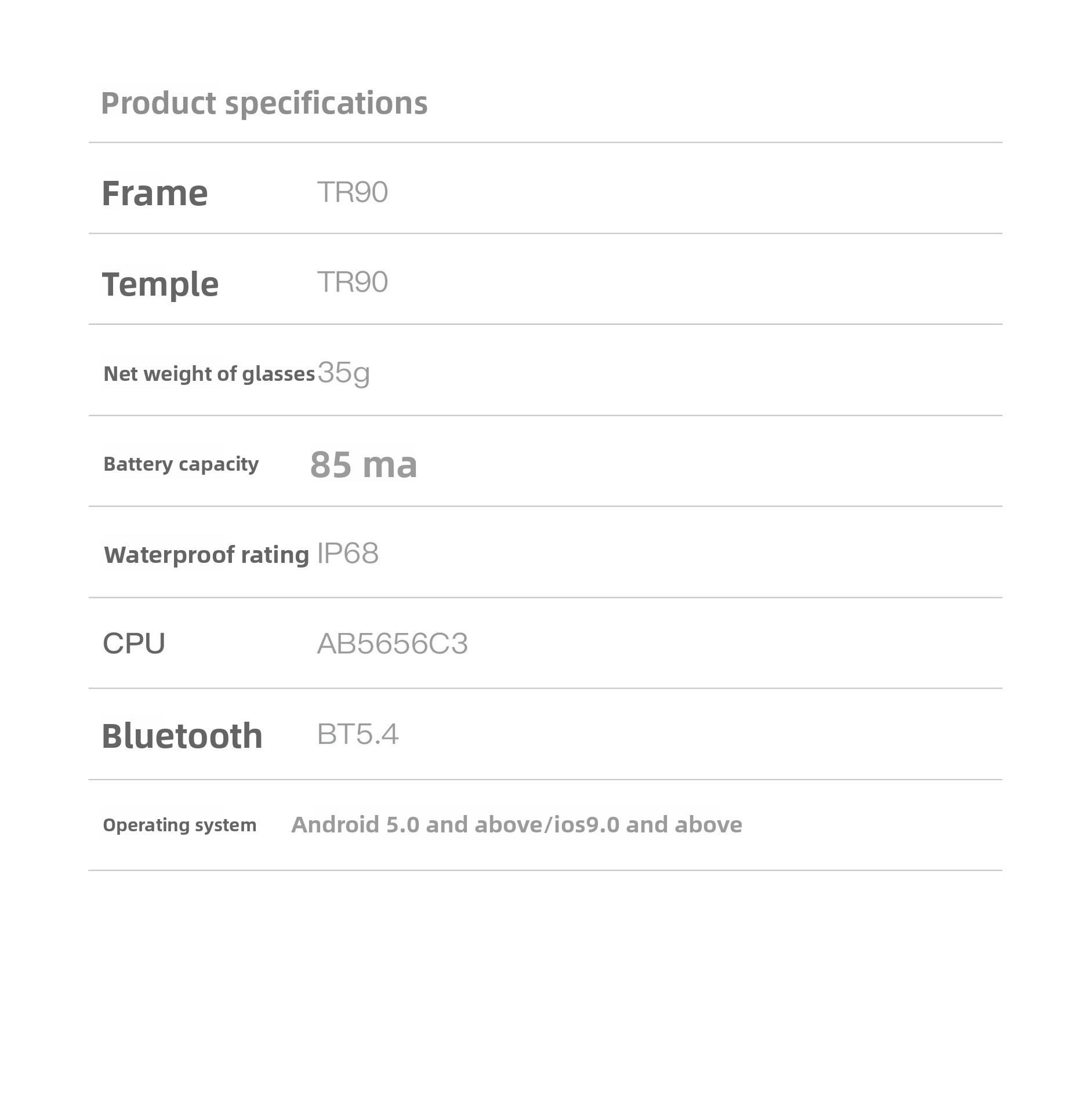Select the Temple label

(x=161, y=284)
